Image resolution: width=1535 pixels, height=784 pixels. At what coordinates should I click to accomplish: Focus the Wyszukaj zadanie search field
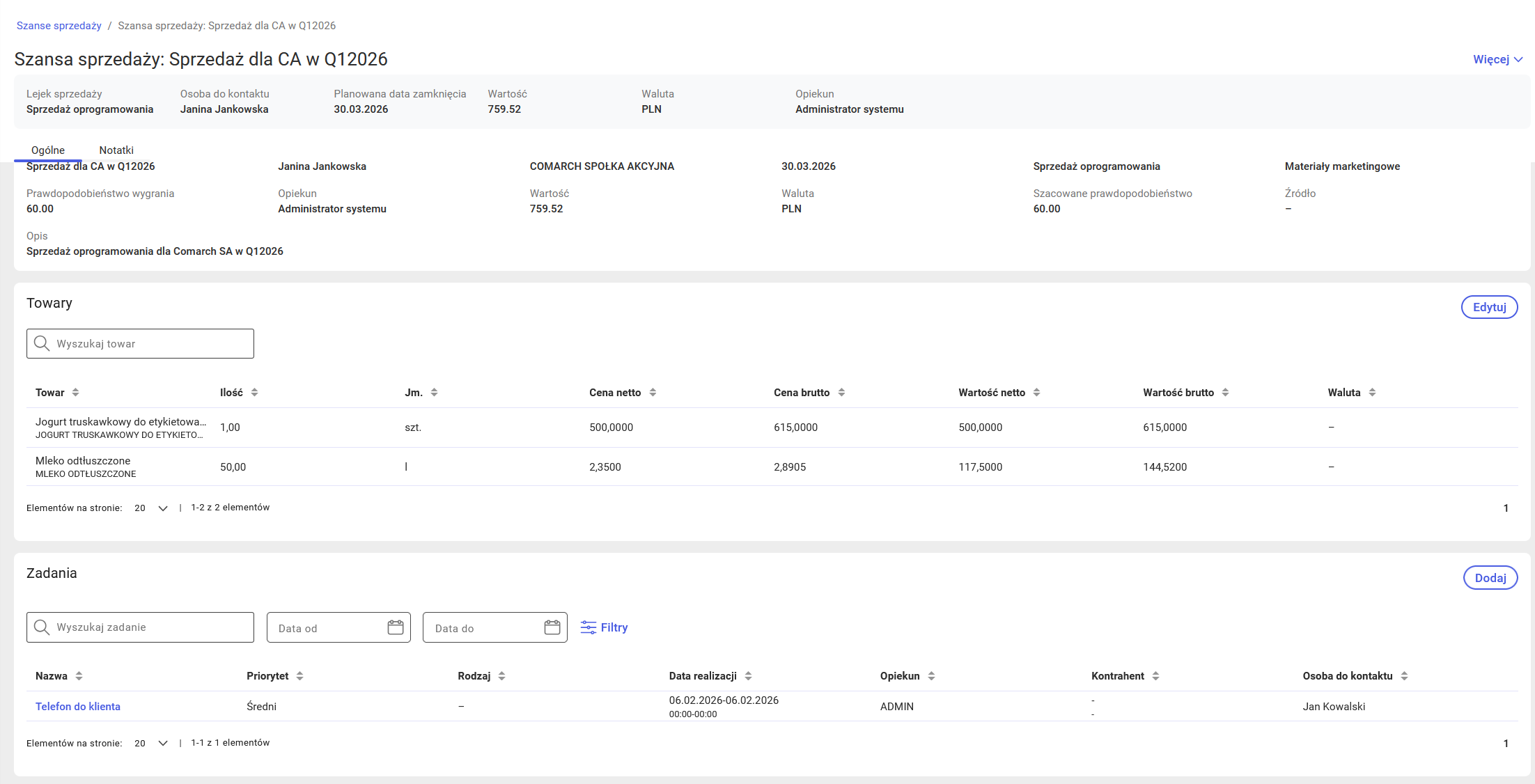tap(150, 627)
